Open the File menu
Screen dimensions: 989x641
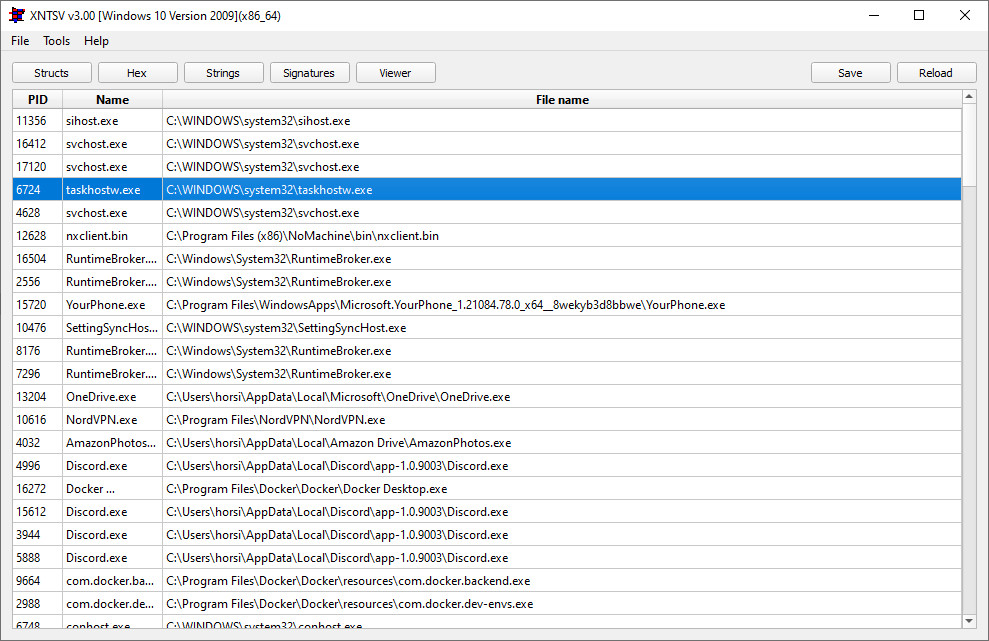click(x=20, y=41)
